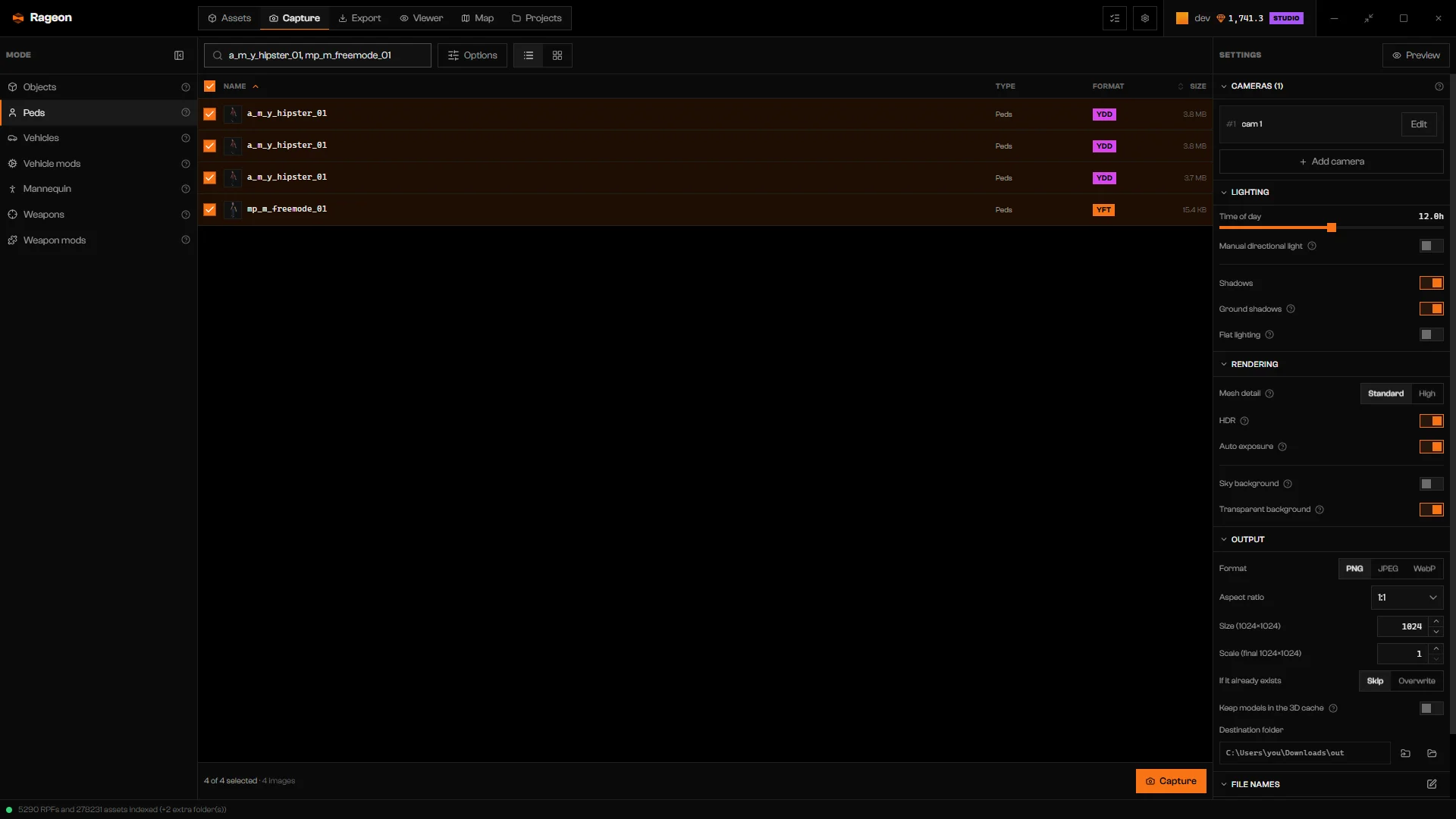1456x819 pixels.
Task: Switch to the Viewer tab
Action: tap(421, 18)
